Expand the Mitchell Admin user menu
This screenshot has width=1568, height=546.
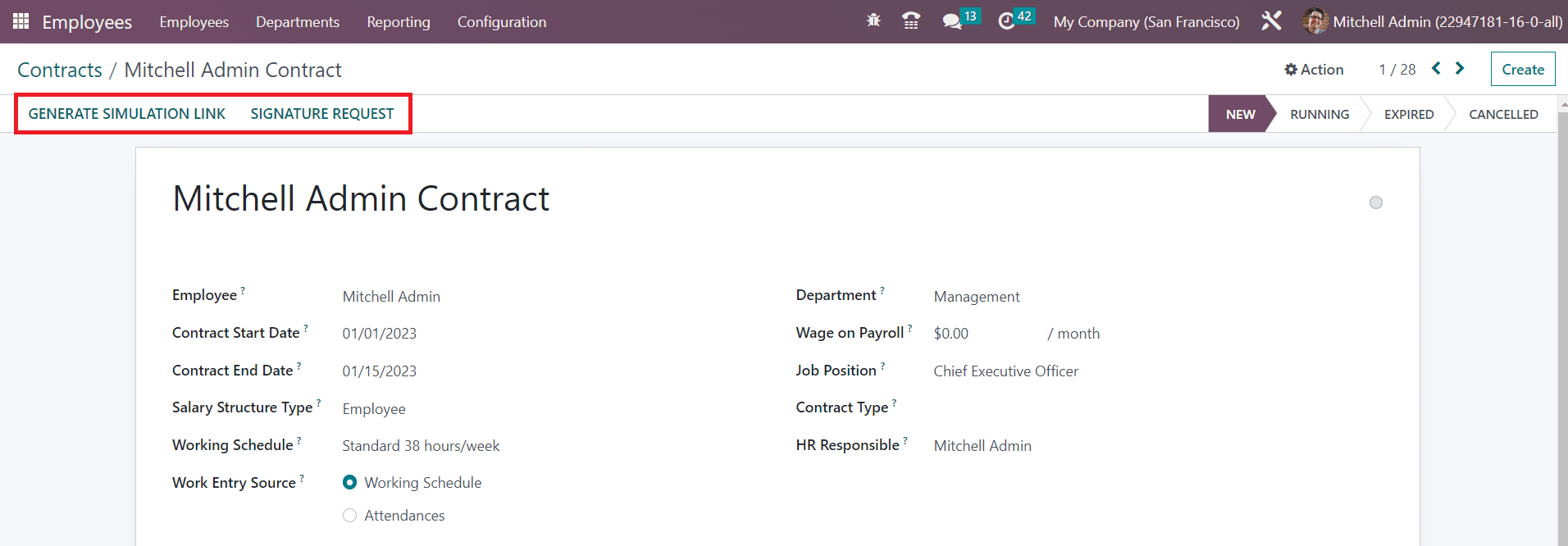(x=1432, y=22)
